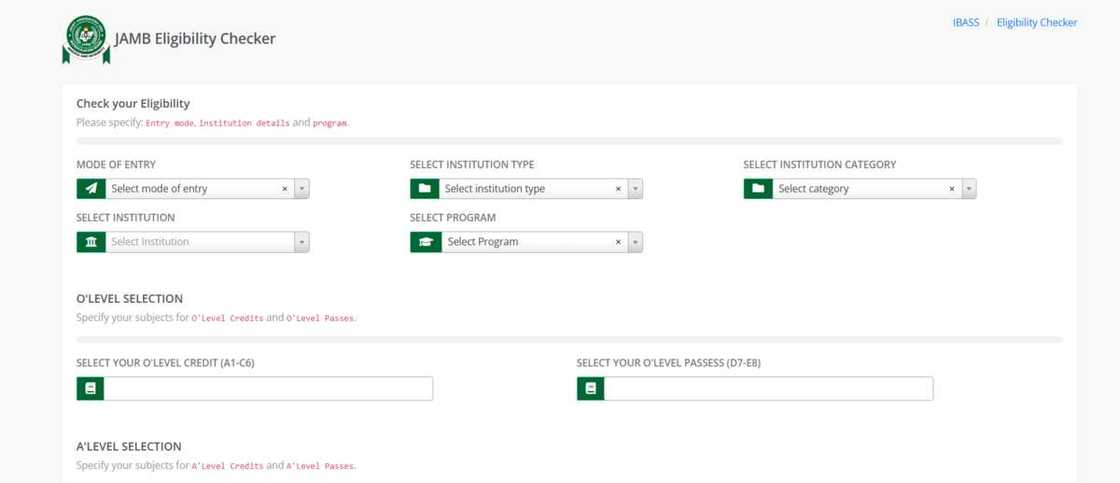This screenshot has height=483, width=1120.
Task: Open the Select Institution dropdown
Action: click(207, 242)
